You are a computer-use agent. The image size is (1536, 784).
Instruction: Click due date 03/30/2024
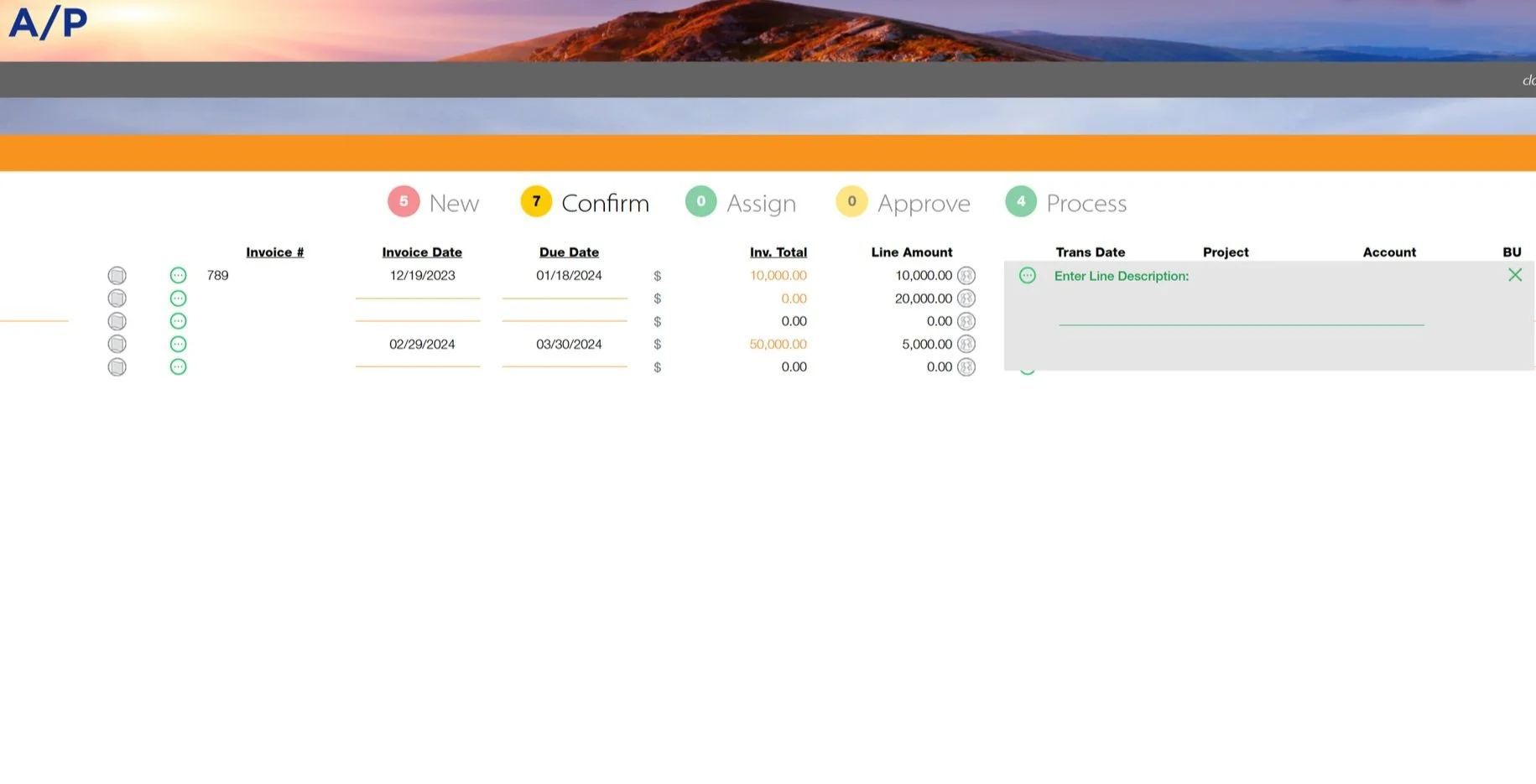pos(569,344)
